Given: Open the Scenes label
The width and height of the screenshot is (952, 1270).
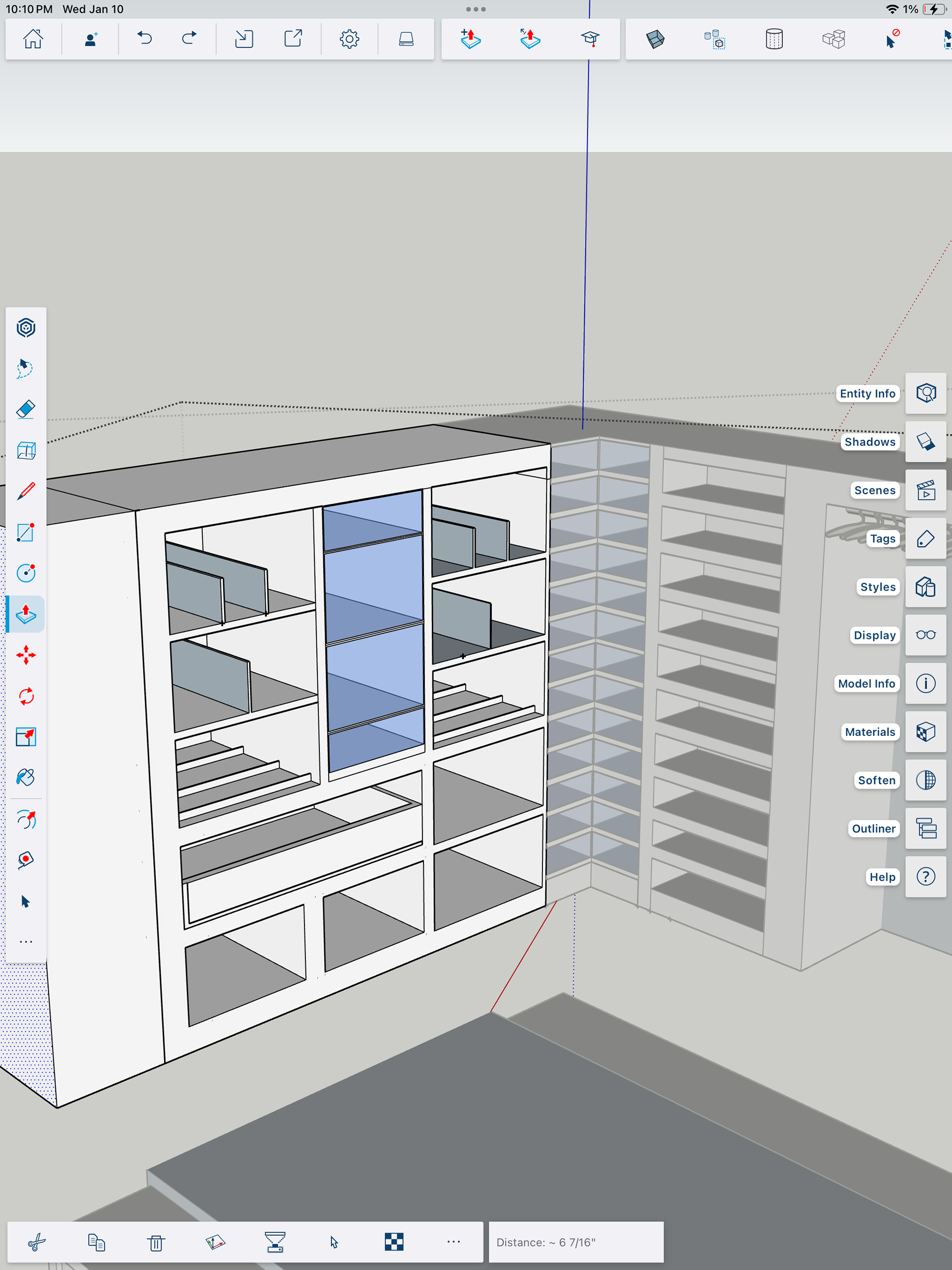Looking at the screenshot, I should pyautogui.click(x=874, y=490).
